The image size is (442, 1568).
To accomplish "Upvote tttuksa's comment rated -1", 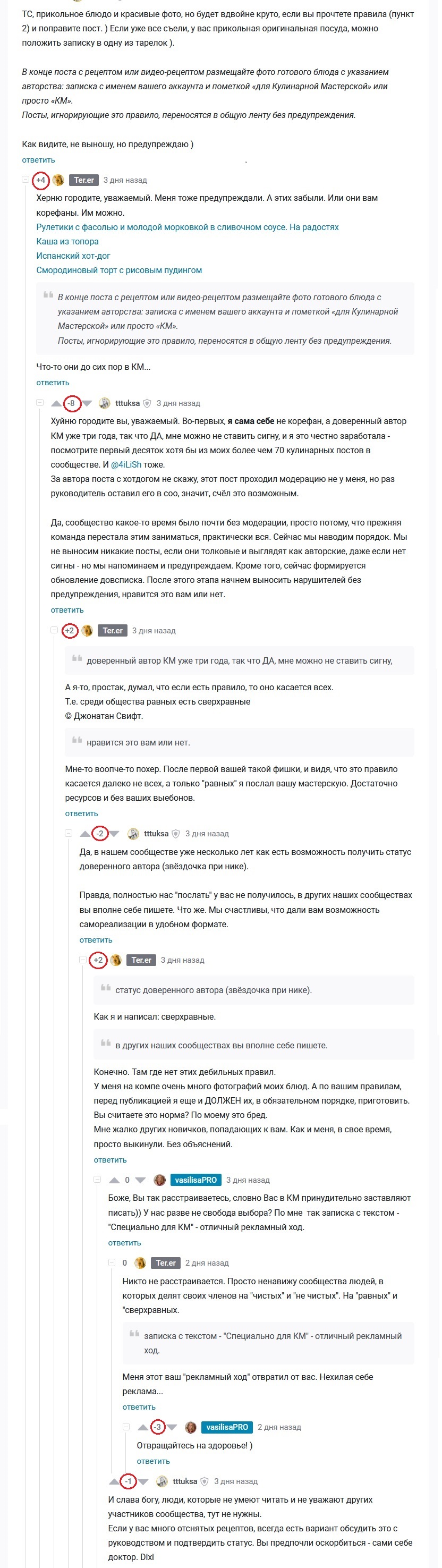I will click(114, 1481).
